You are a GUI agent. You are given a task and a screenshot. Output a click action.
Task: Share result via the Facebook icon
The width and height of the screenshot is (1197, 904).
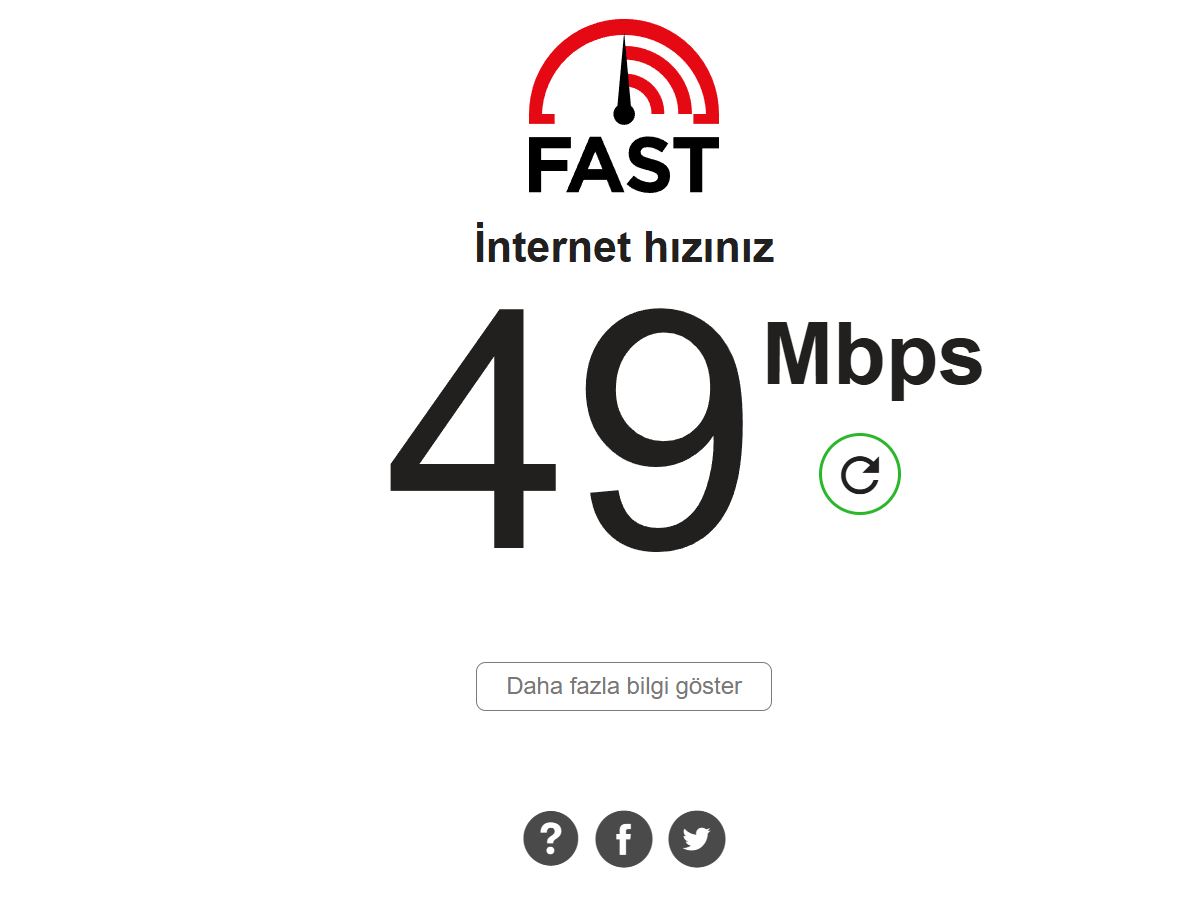(624, 838)
